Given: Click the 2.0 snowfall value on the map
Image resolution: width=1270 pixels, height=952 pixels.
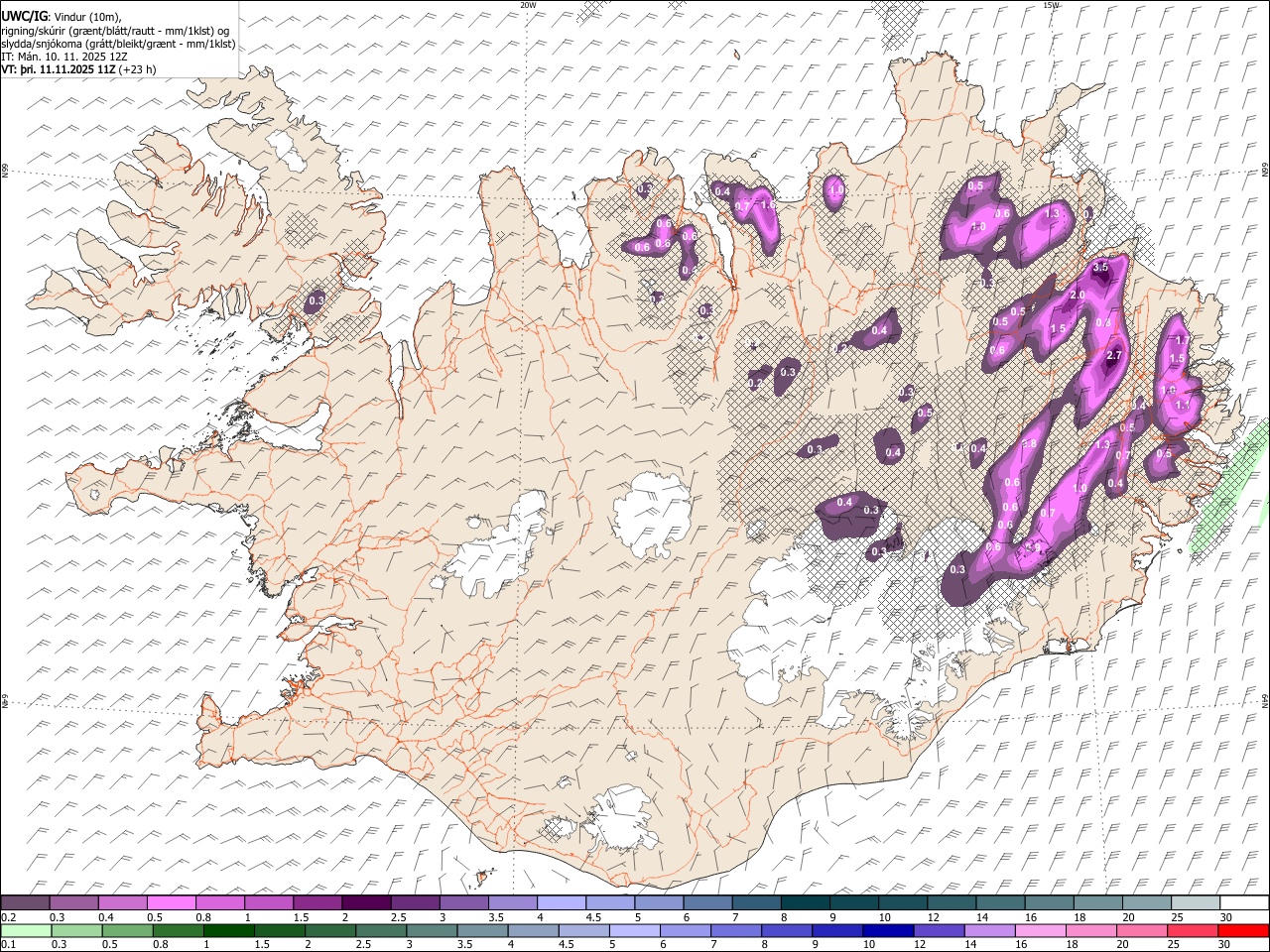Looking at the screenshot, I should pyautogui.click(x=1079, y=296).
